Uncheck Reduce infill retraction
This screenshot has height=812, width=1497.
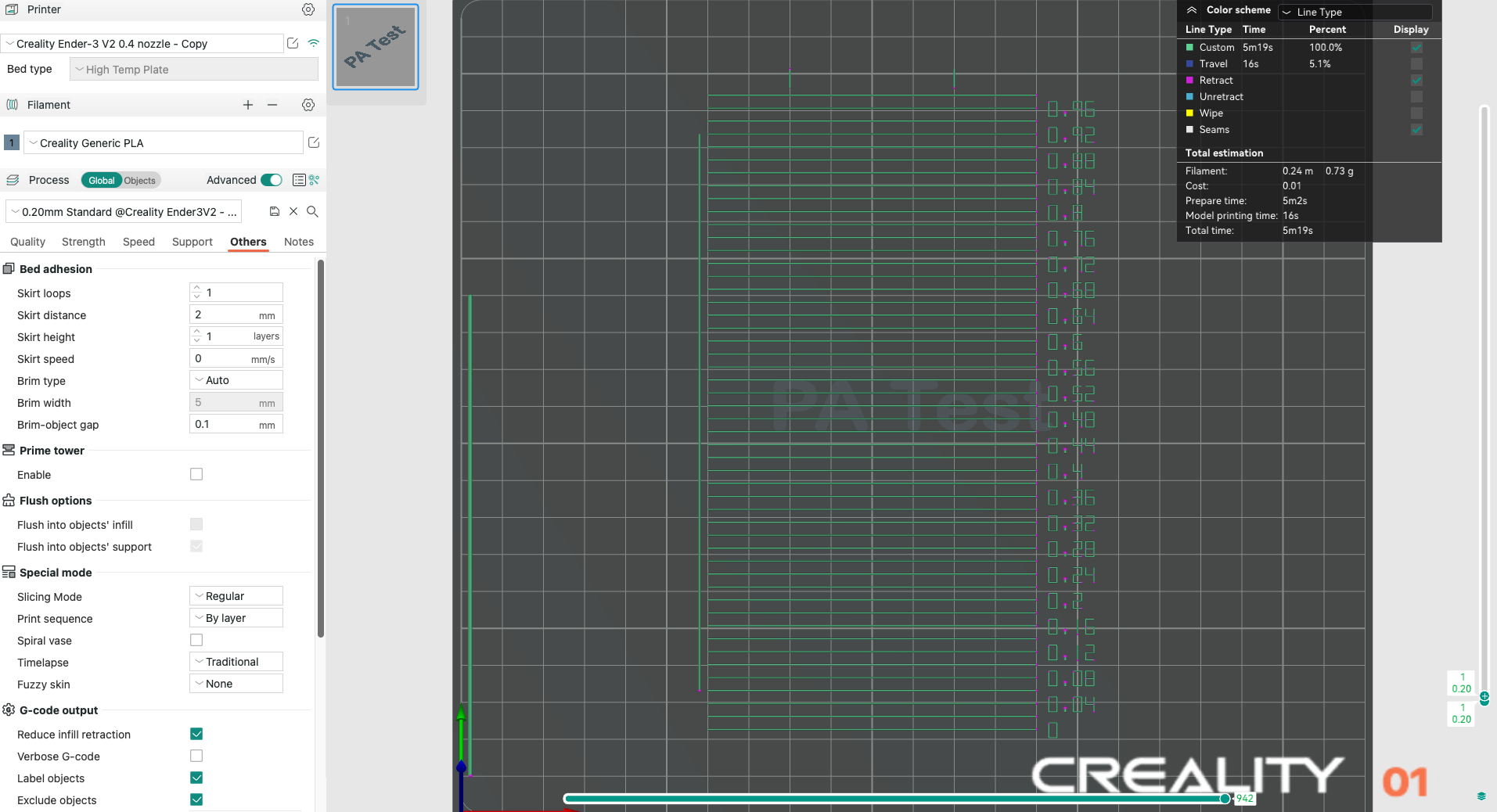(x=196, y=734)
